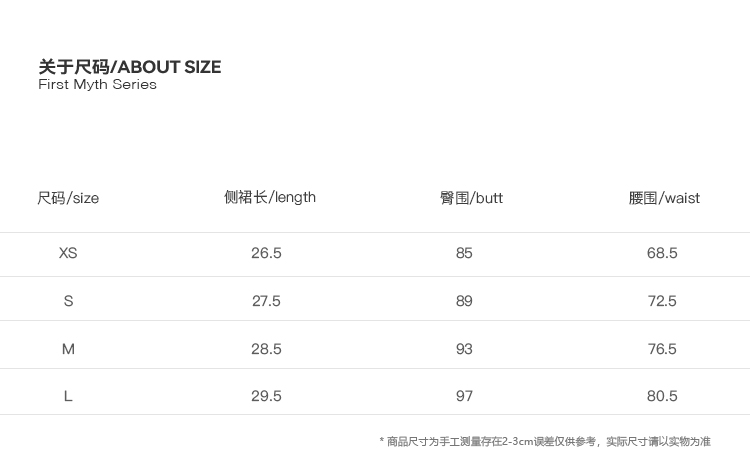
Task: Click the butt value 97
Action: (x=464, y=396)
